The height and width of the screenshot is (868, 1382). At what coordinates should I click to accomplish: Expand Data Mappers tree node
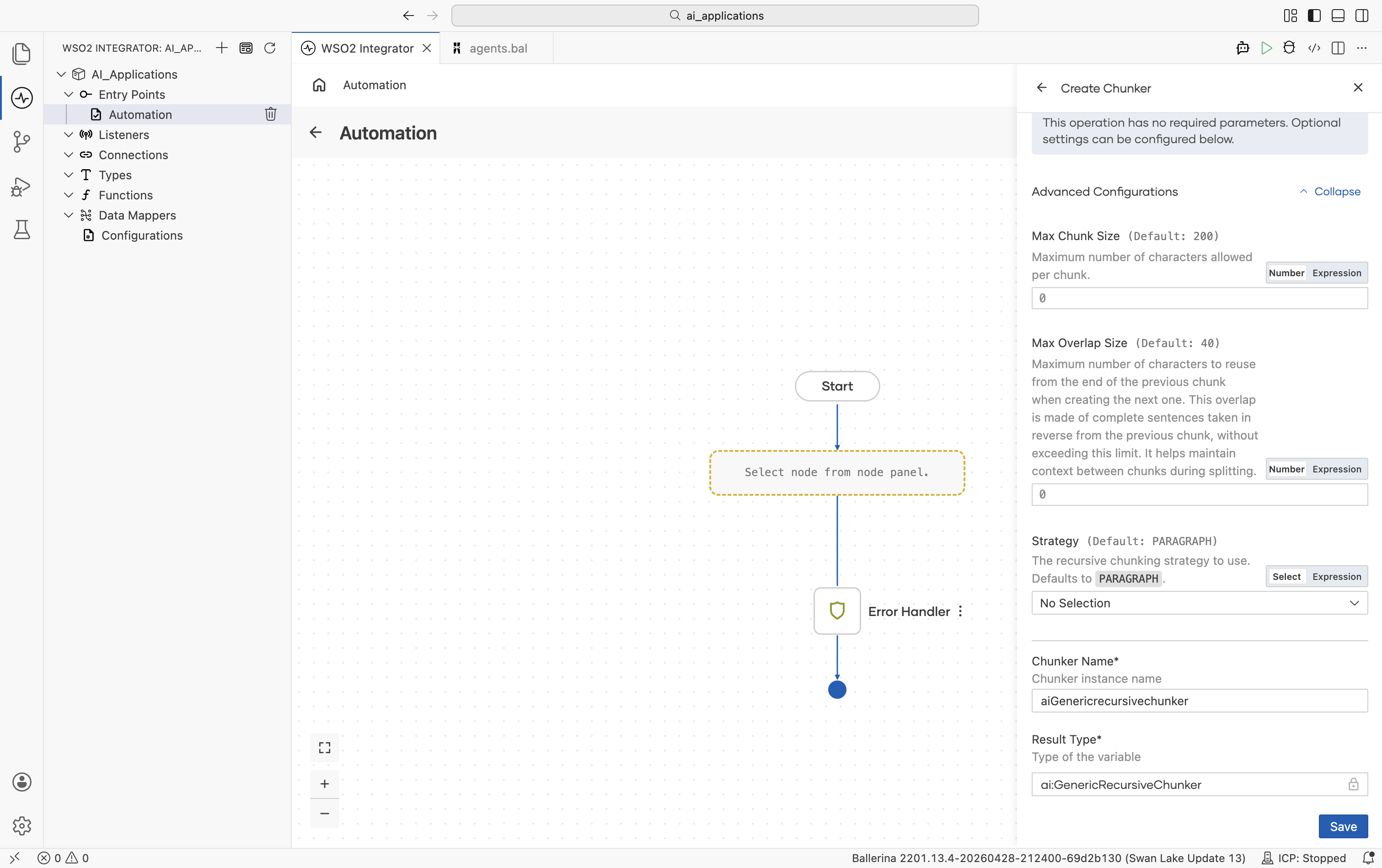(x=68, y=214)
